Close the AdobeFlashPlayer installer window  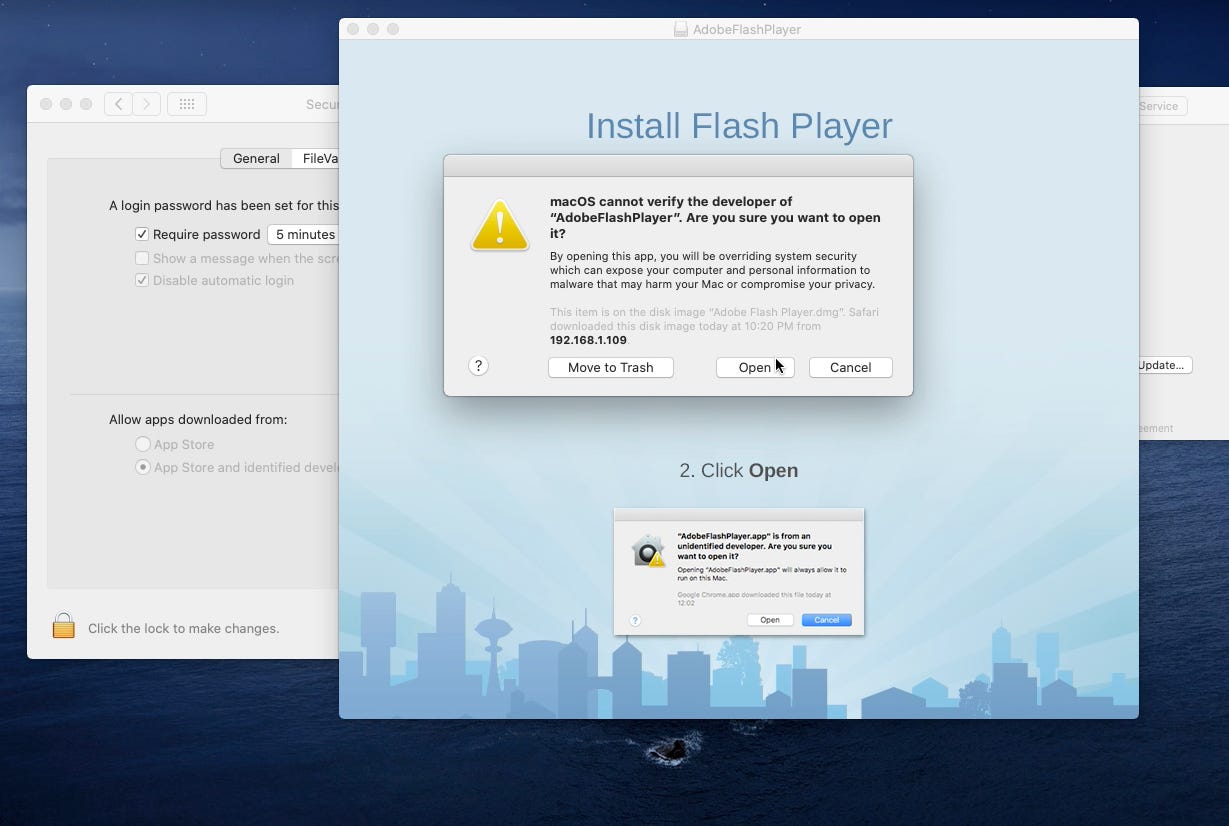click(353, 29)
